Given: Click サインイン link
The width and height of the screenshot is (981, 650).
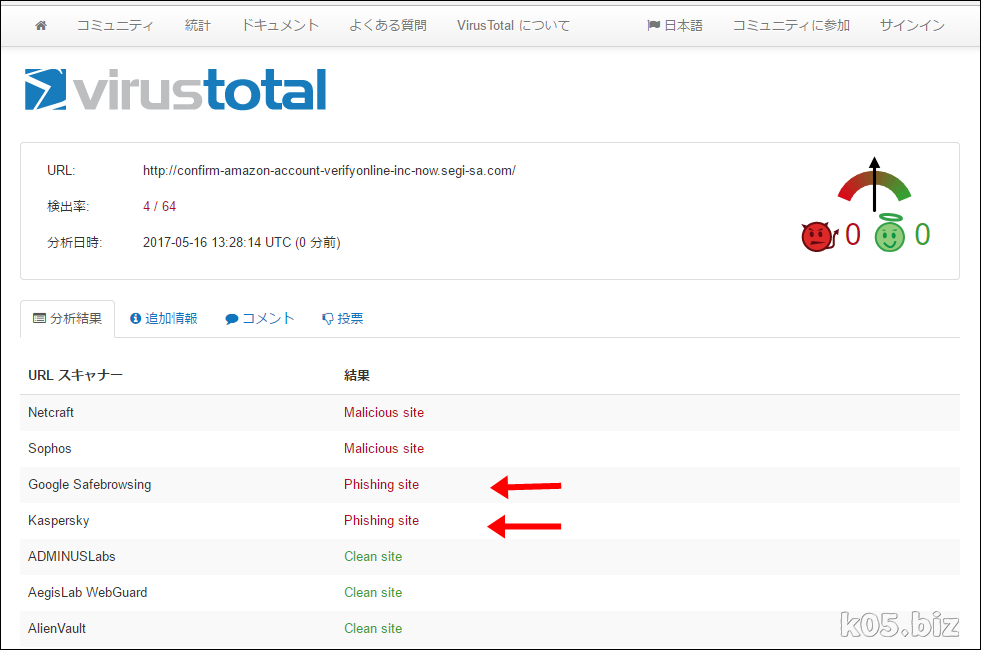Looking at the screenshot, I should [912, 26].
